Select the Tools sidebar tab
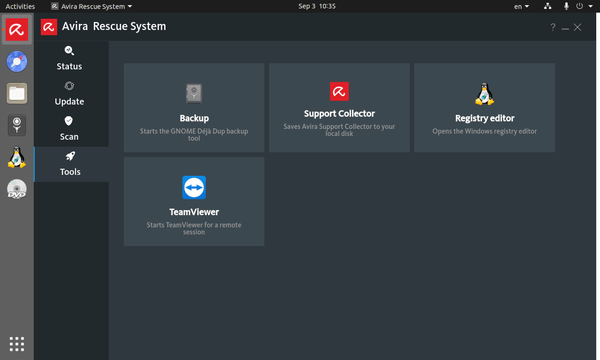 click(71, 165)
